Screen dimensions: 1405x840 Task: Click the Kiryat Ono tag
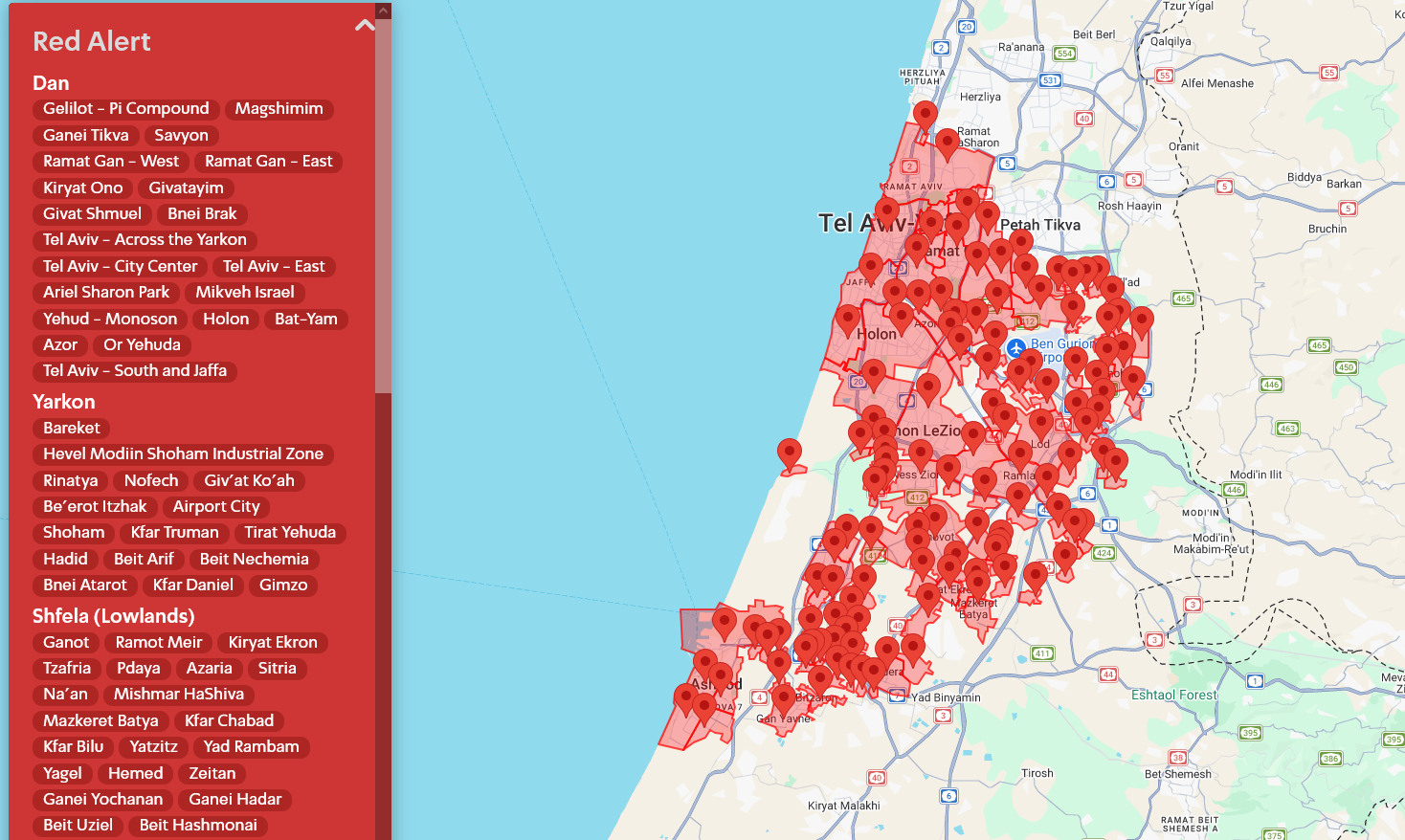pos(83,188)
